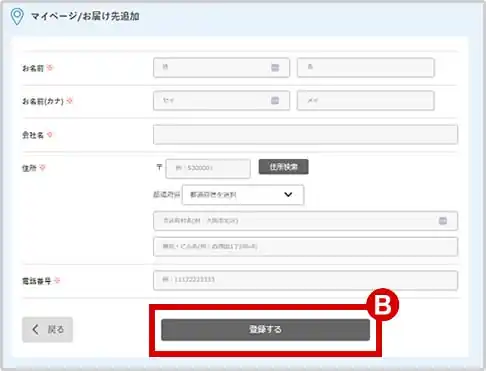The width and height of the screenshot is (486, 371).
Task: Click the location pin icon in the header
Action: click(17, 16)
